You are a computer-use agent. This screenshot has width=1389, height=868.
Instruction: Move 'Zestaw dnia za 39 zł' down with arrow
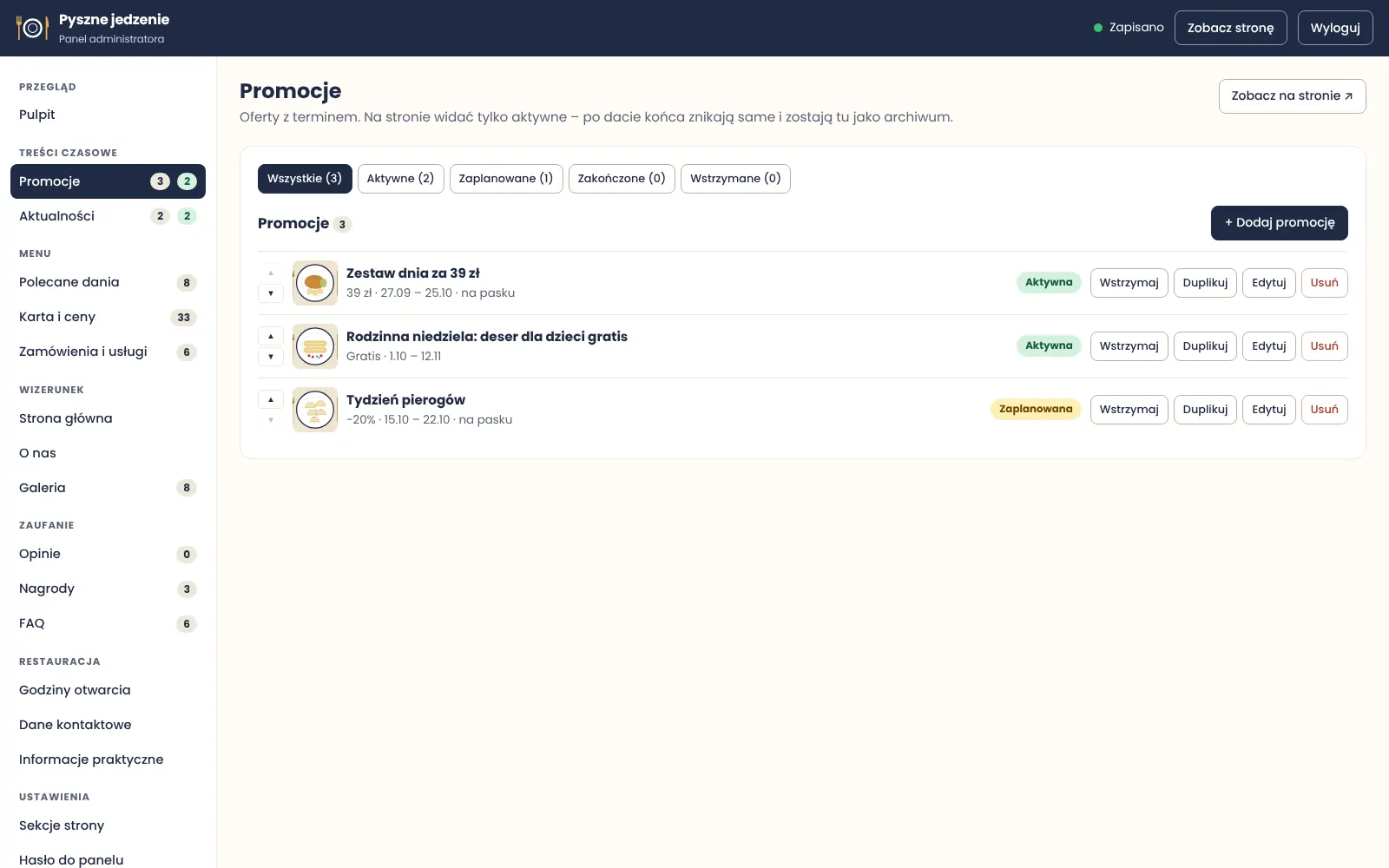271,293
